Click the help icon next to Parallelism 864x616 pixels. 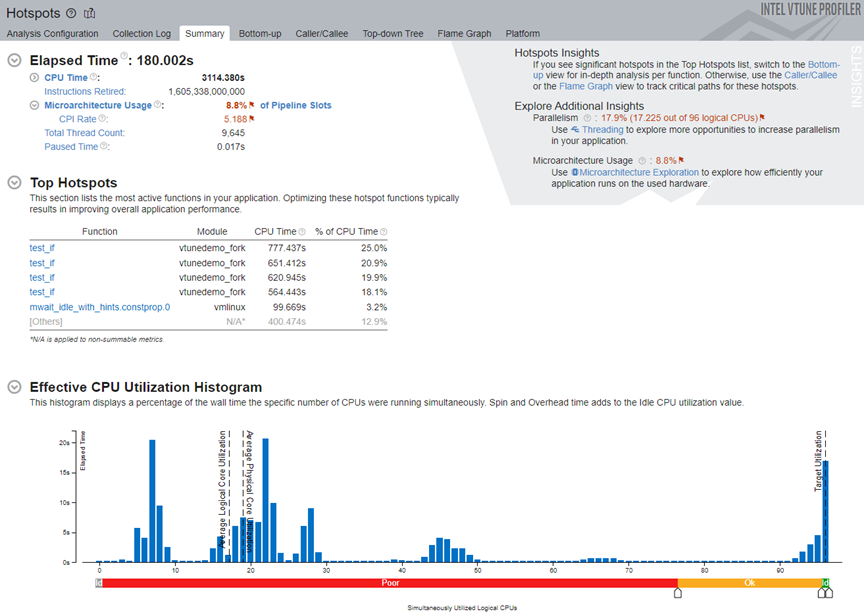[587, 117]
